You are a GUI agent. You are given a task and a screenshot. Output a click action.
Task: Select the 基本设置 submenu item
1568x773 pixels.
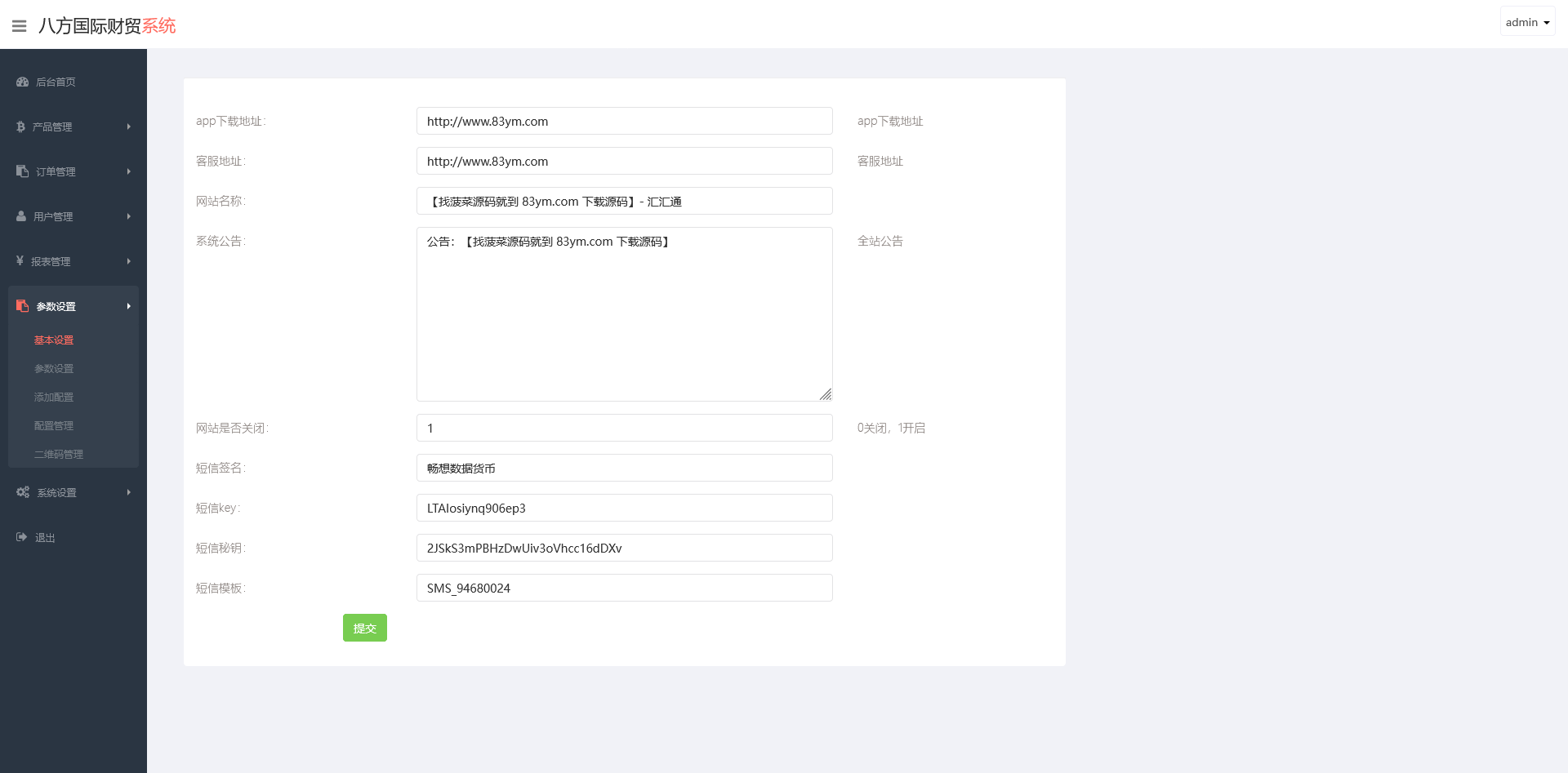point(54,340)
